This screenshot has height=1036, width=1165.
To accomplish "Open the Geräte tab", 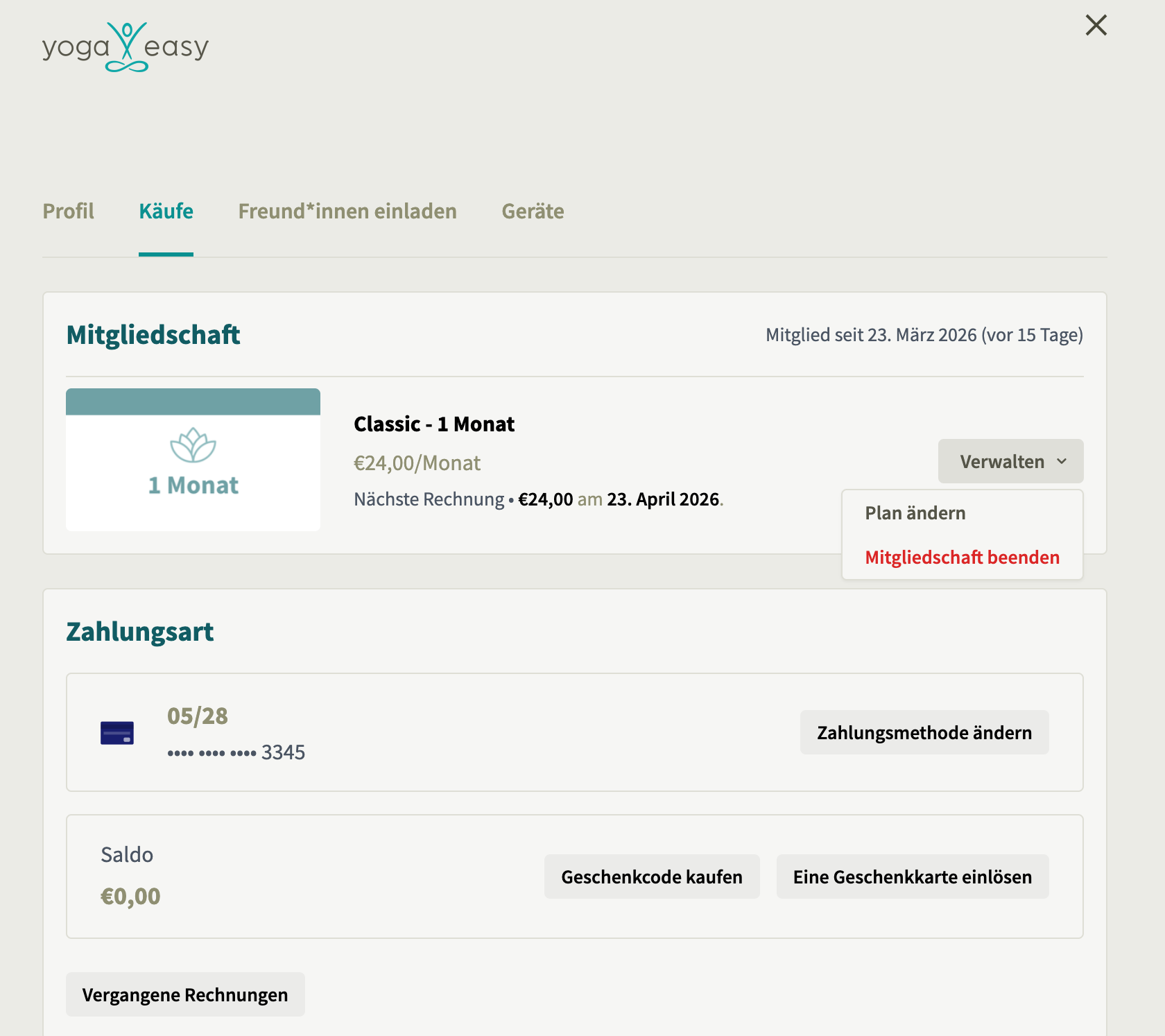I will point(533,211).
